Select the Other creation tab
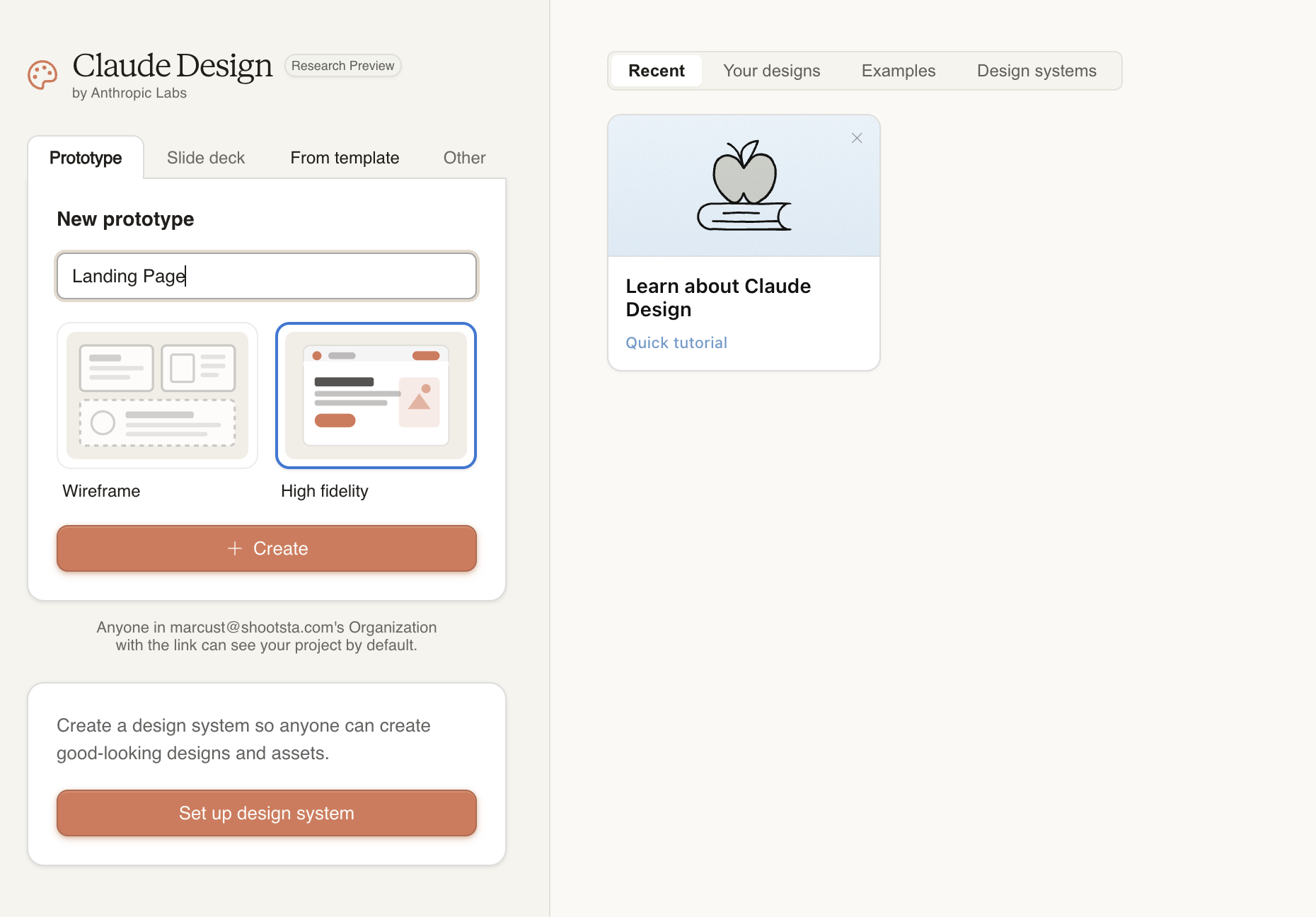The image size is (1316, 917). click(x=463, y=157)
